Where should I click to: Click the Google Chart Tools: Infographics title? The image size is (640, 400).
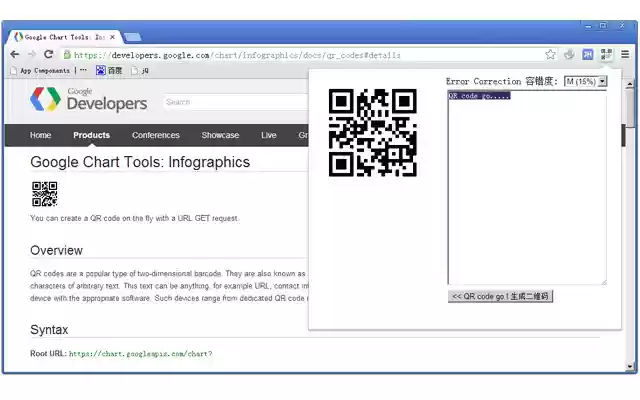click(x=140, y=162)
